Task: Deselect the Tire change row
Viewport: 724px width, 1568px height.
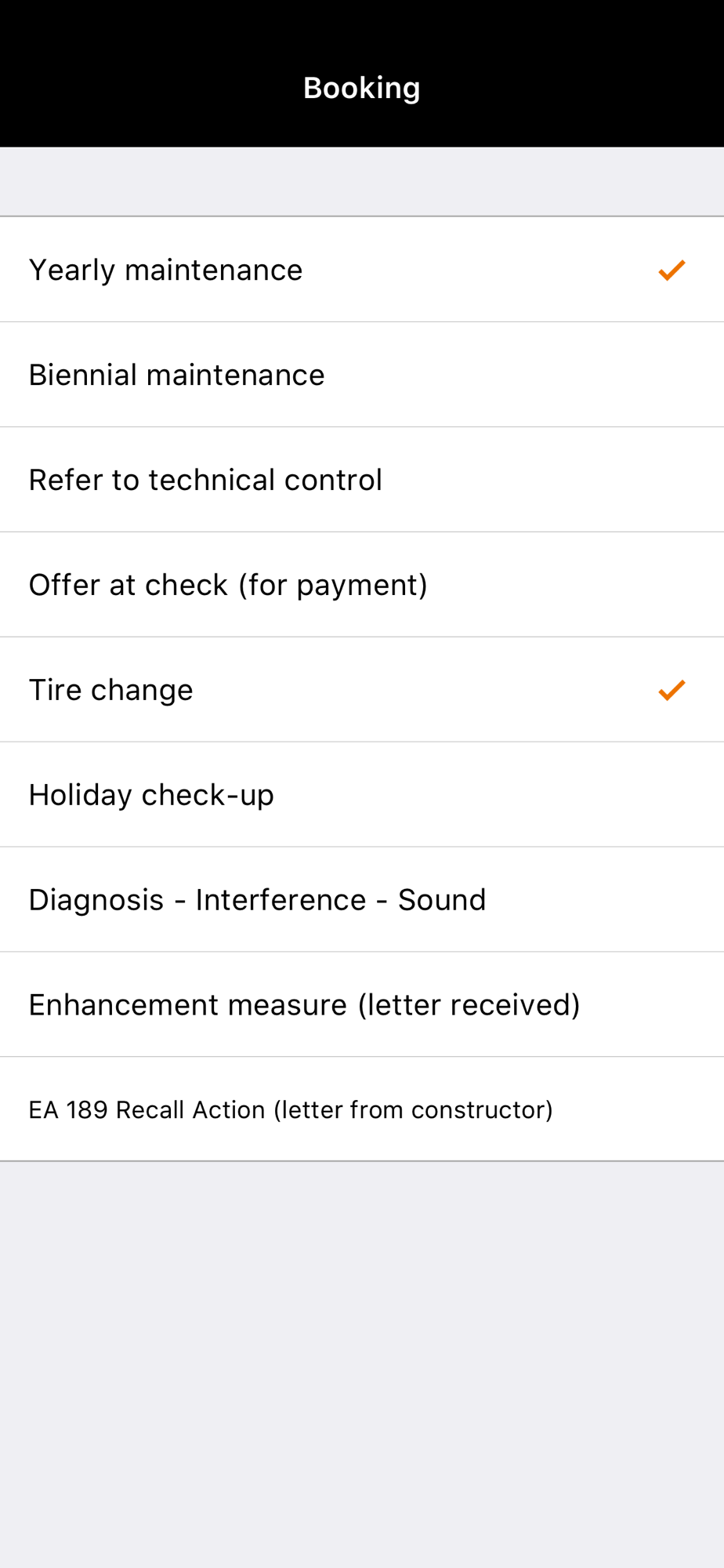Action: pos(362,690)
